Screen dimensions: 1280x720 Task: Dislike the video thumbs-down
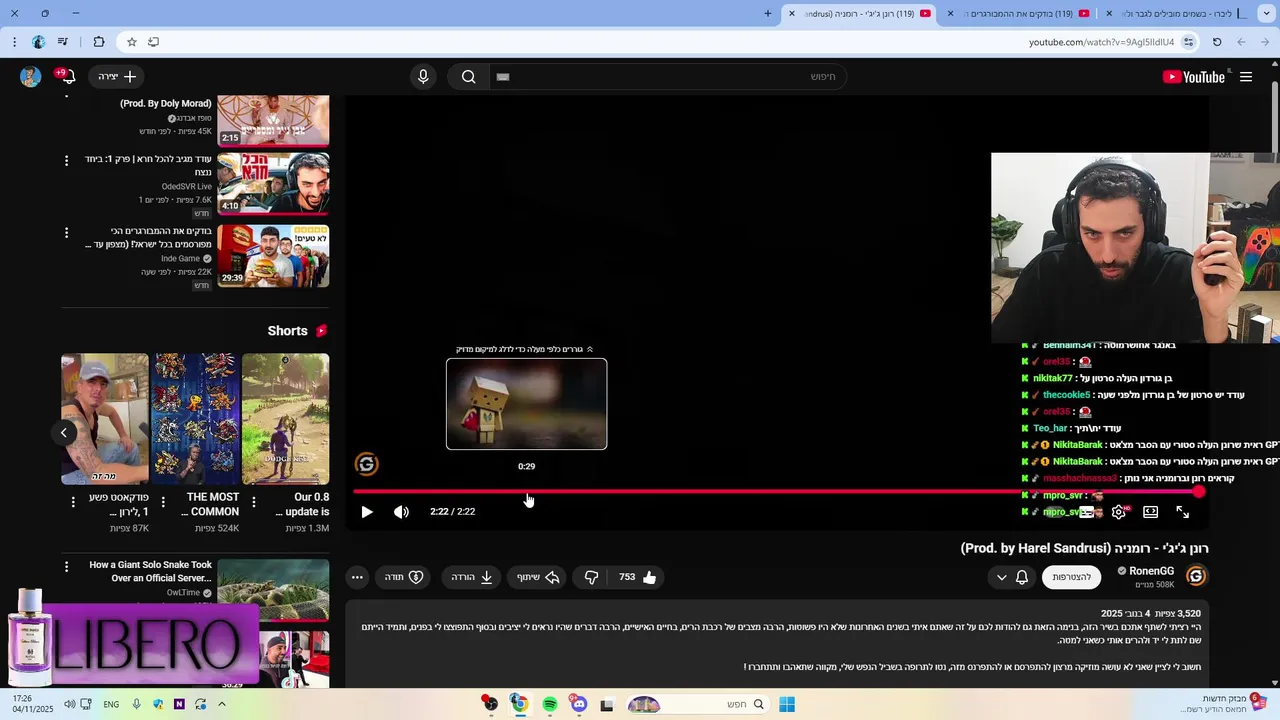coord(591,577)
